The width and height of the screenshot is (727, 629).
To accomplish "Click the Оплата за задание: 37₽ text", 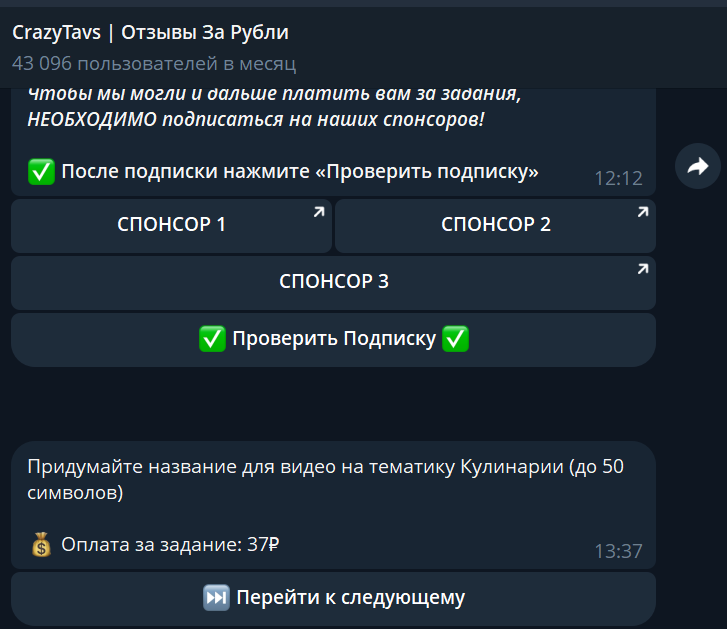I will click(x=169, y=545).
